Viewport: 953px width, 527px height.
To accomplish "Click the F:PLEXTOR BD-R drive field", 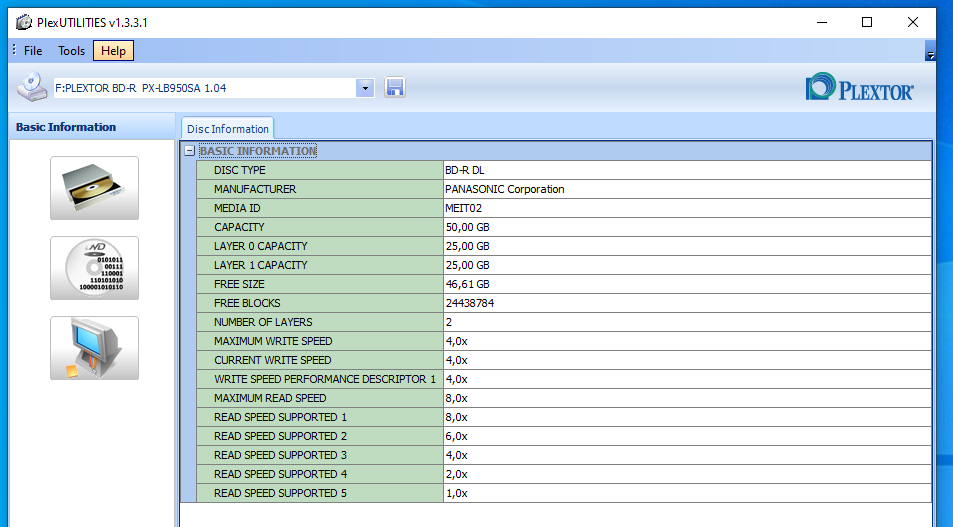I will coord(205,88).
